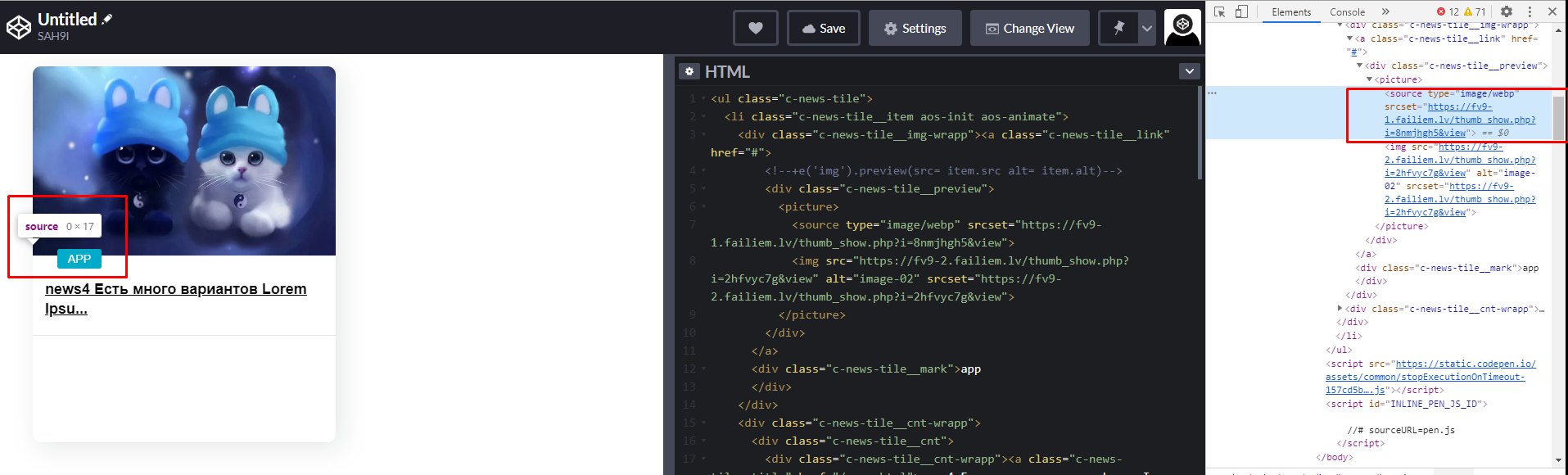Viewport: 1568px width, 475px height.
Task: Toggle device toolbar in DevTools
Action: coord(1241,11)
